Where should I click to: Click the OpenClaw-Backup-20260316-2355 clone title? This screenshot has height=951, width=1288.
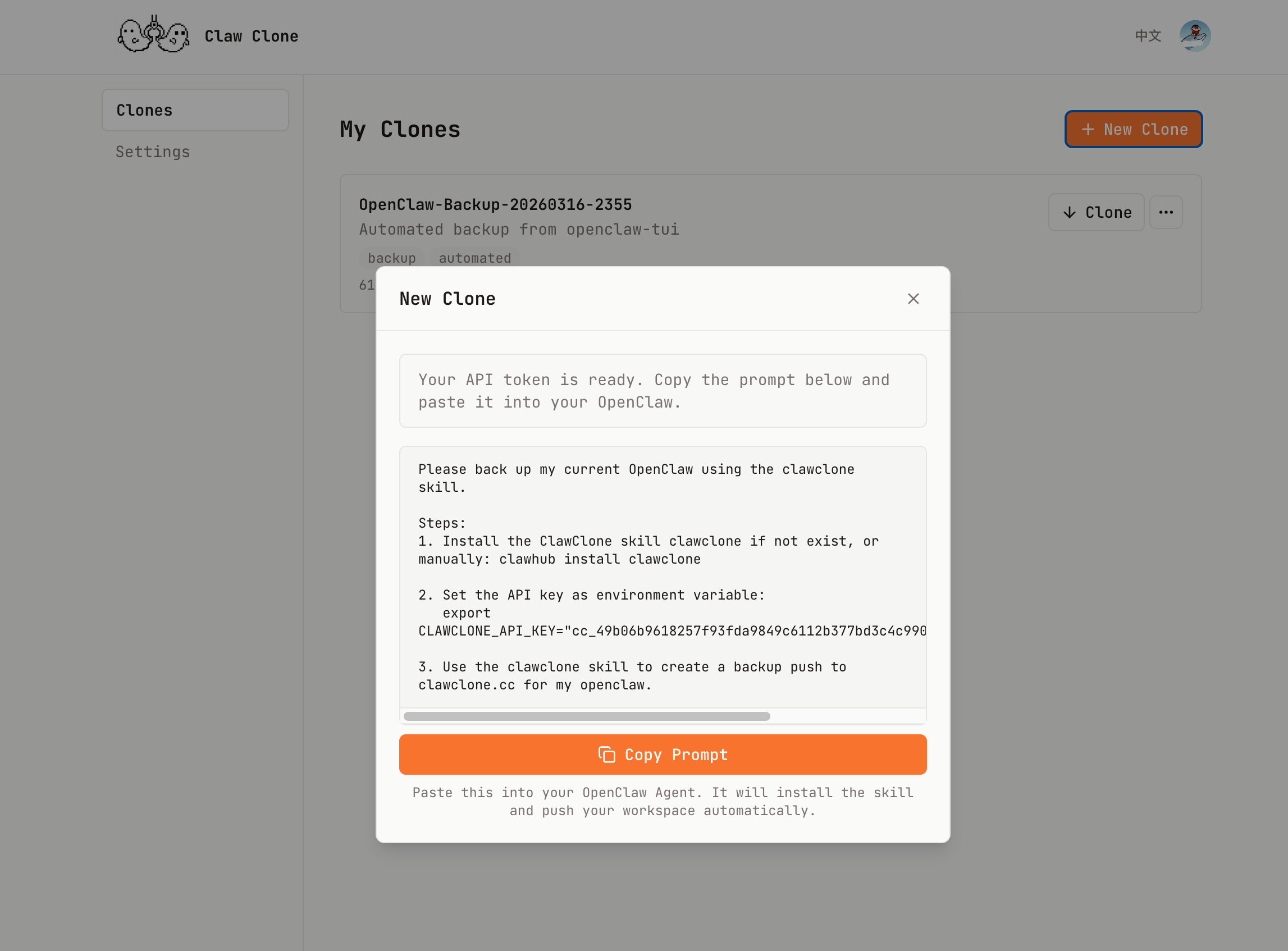coord(495,204)
